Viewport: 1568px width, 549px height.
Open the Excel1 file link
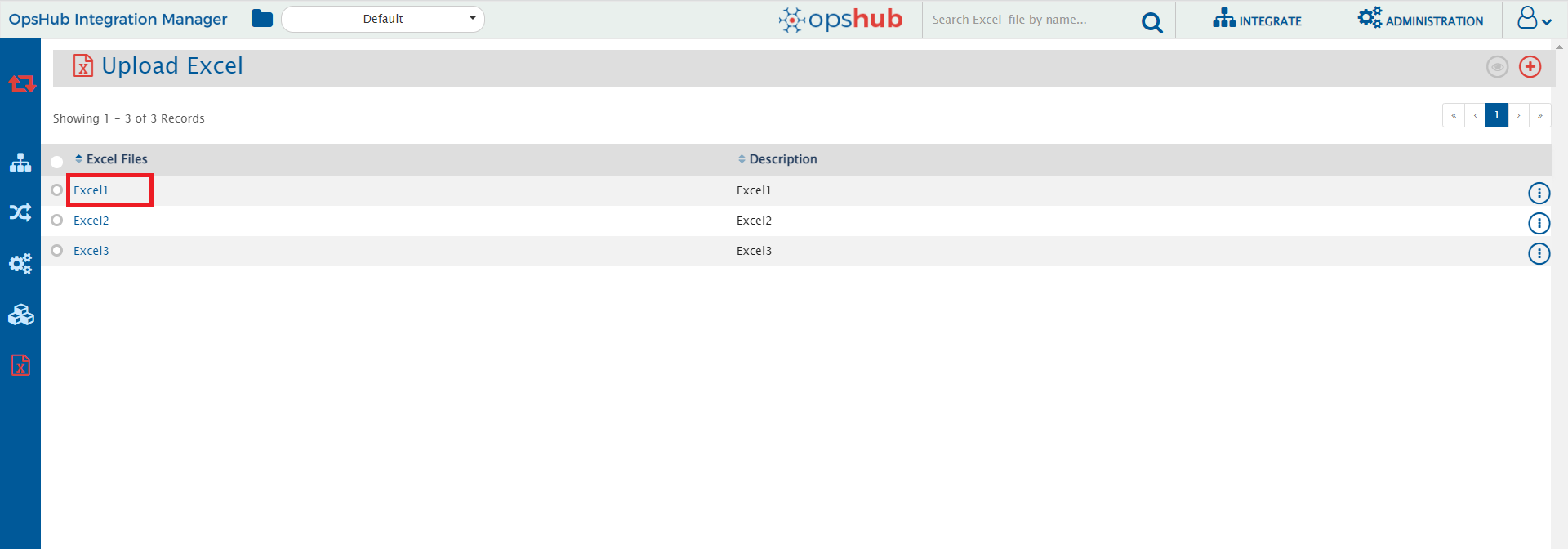(x=91, y=190)
